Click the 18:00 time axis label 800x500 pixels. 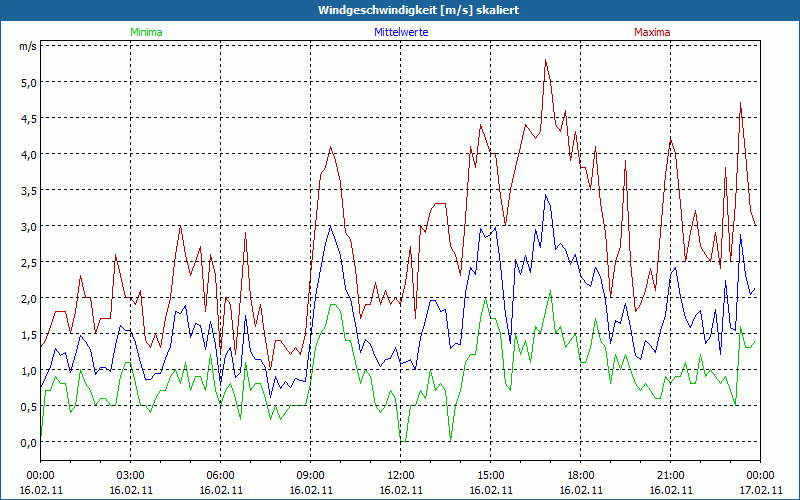coord(581,476)
